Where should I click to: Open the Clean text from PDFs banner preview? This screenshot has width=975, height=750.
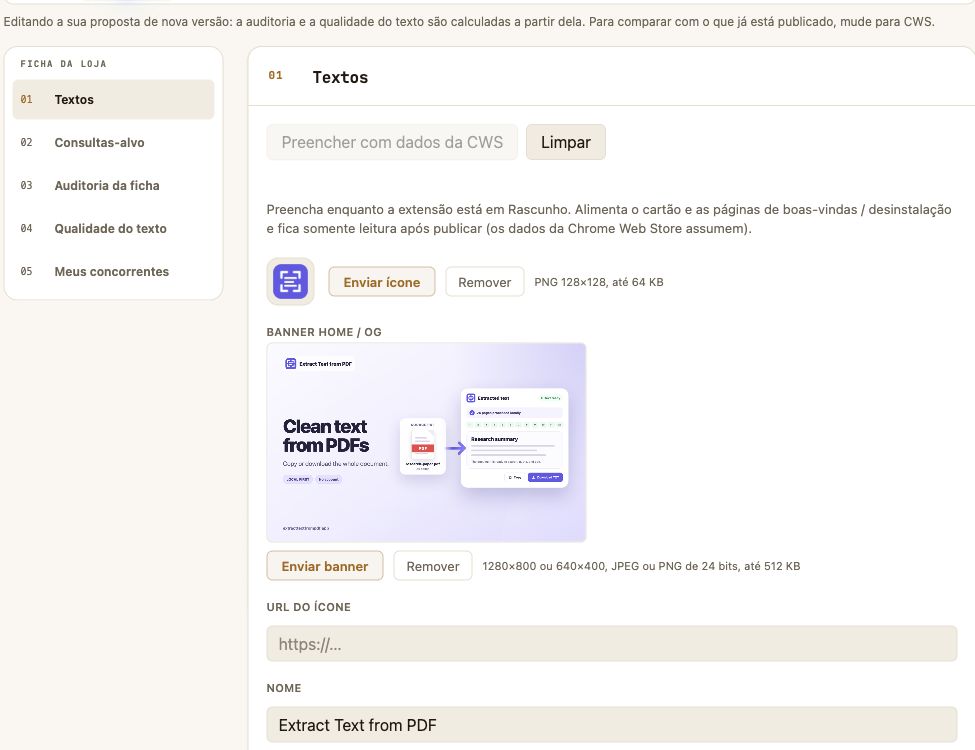pos(426,443)
